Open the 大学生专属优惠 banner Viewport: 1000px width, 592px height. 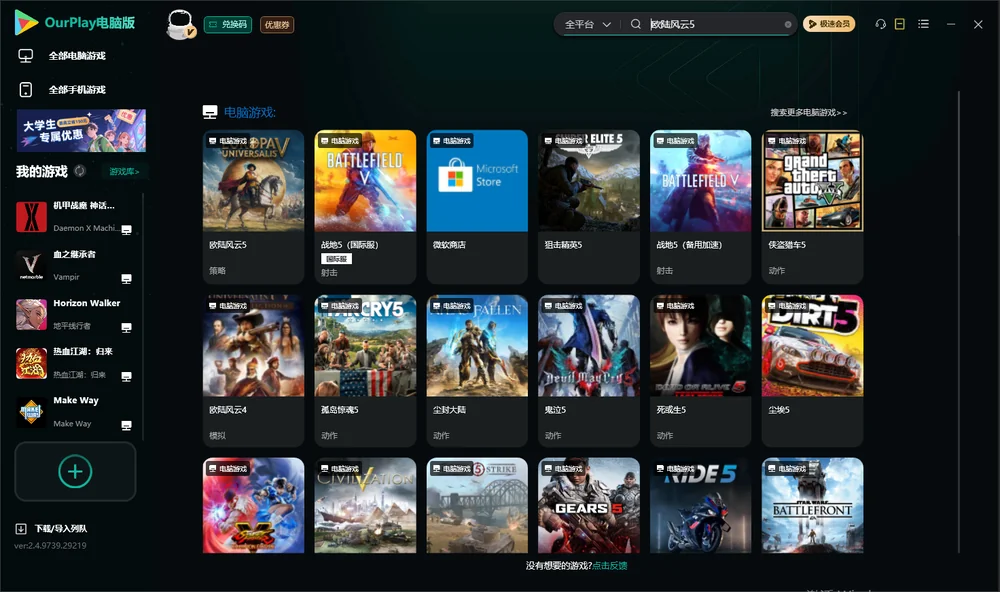click(81, 130)
